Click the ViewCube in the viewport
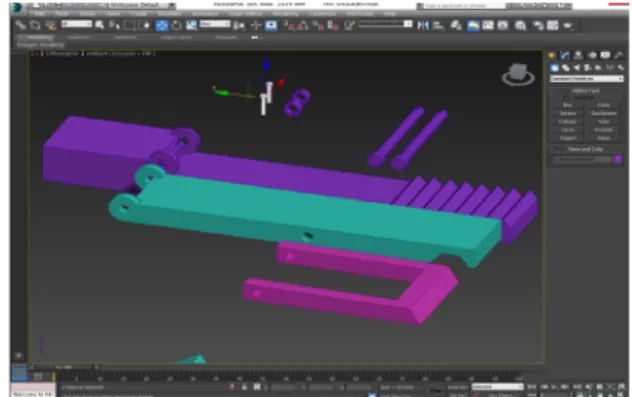The image size is (632, 397). (518, 74)
